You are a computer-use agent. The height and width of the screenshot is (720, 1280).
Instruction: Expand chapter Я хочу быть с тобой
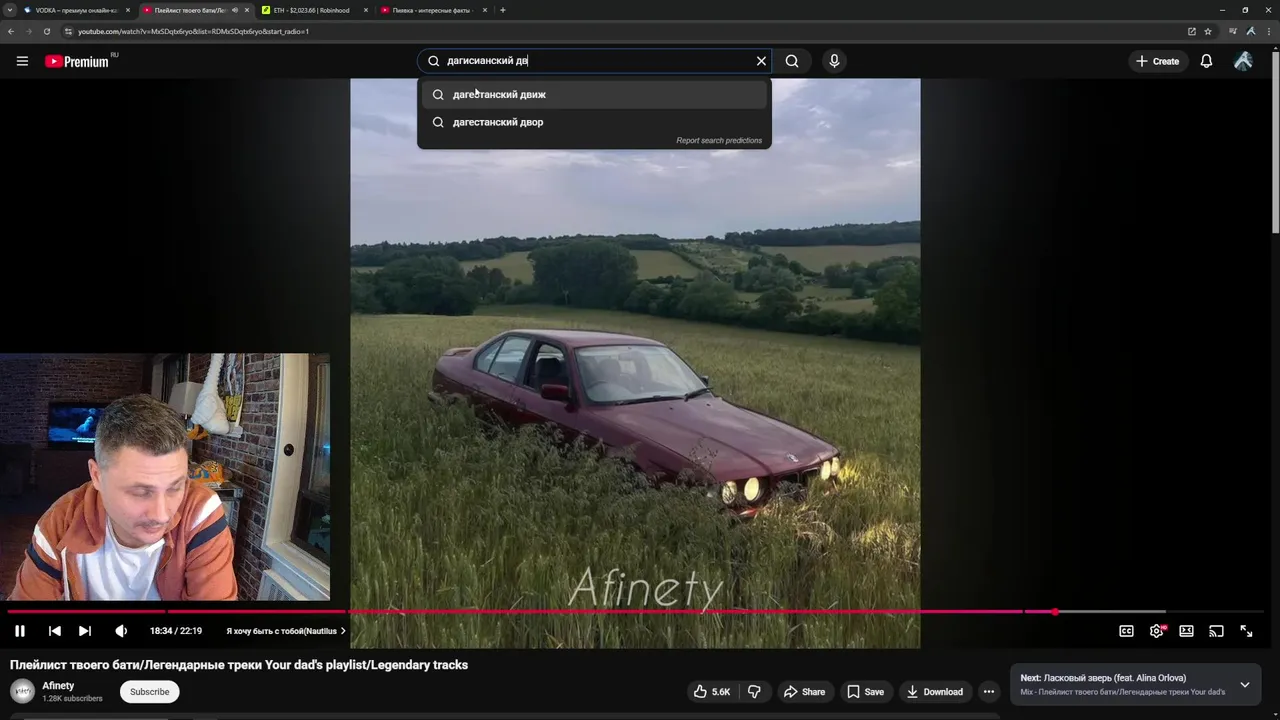286,631
